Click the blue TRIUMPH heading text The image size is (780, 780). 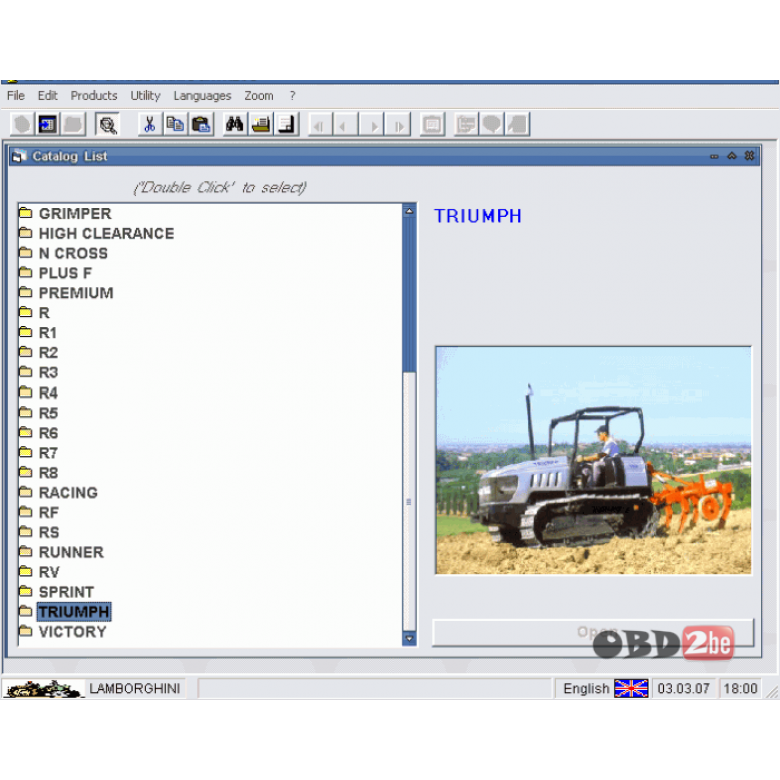[478, 216]
